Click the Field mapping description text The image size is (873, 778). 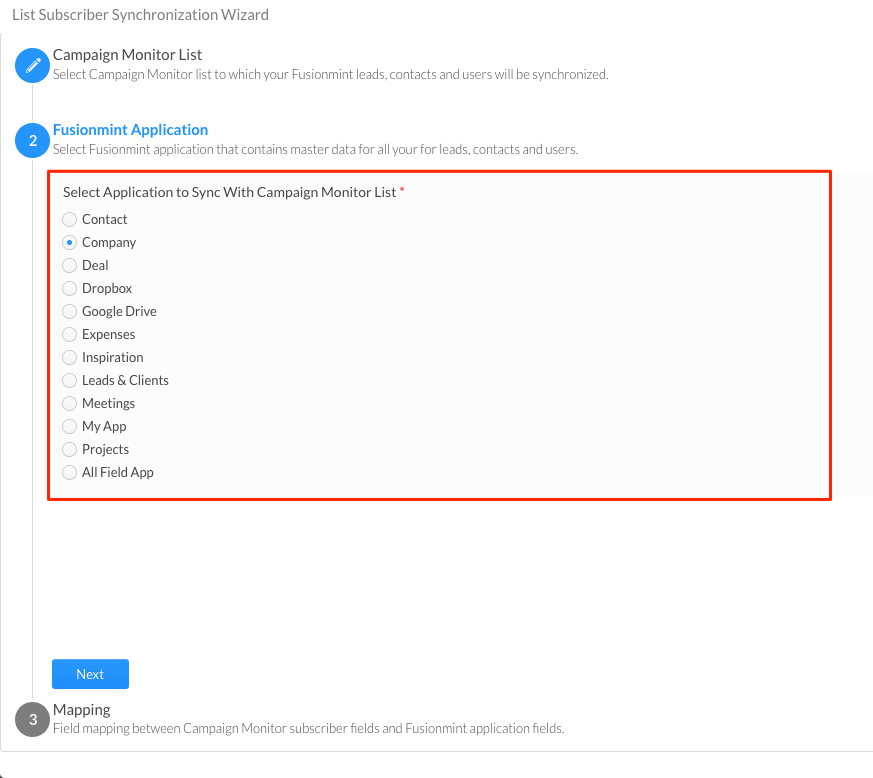pyautogui.click(x=308, y=728)
